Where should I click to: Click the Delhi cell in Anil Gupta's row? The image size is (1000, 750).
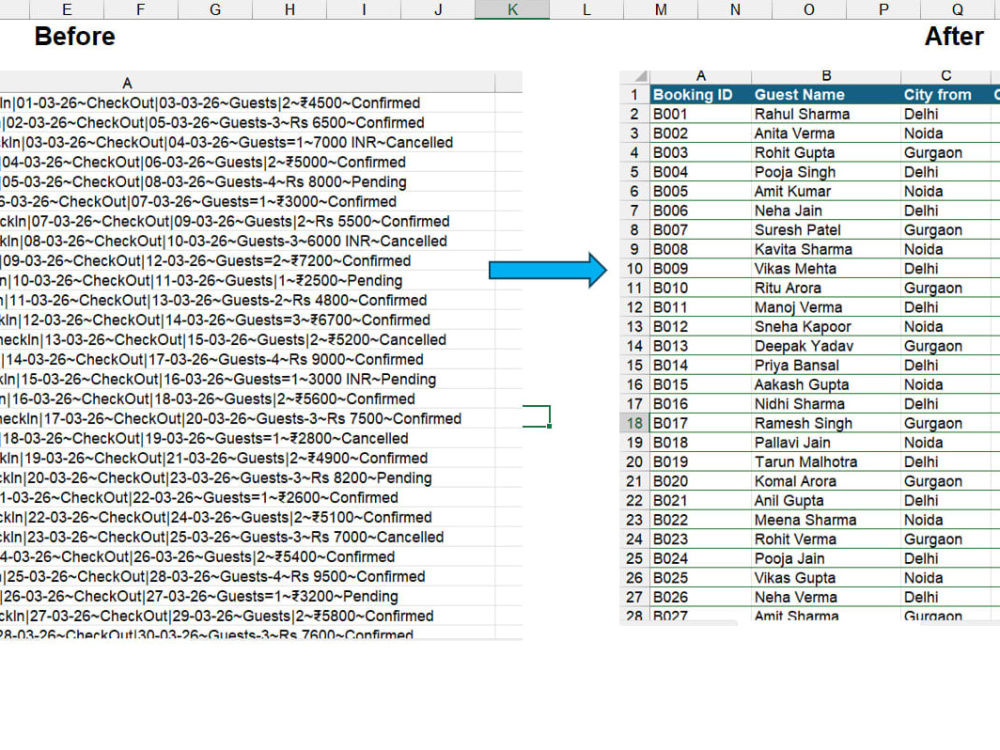tap(946, 501)
